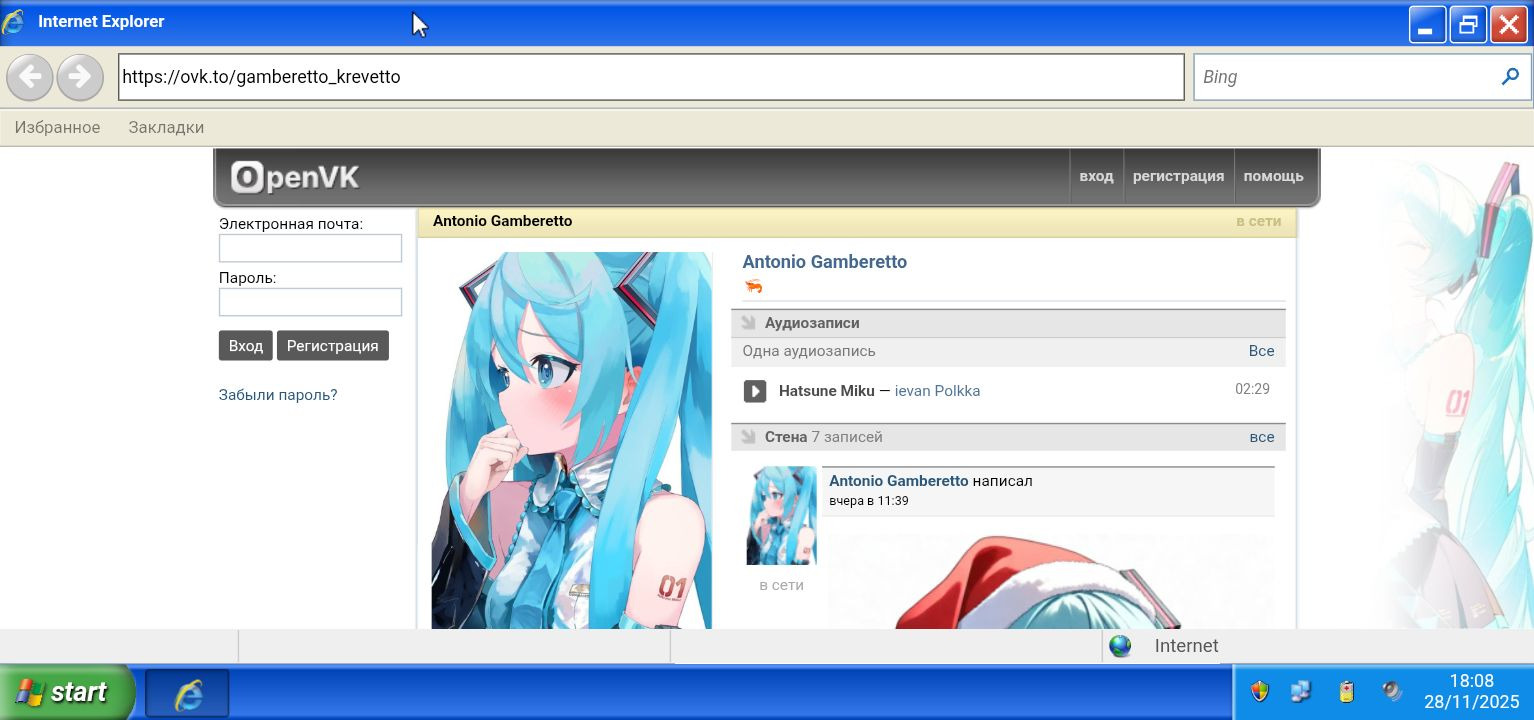1534x720 pixels.
Task: Click the Antonio Gamberetto profile name heading
Action: point(824,262)
